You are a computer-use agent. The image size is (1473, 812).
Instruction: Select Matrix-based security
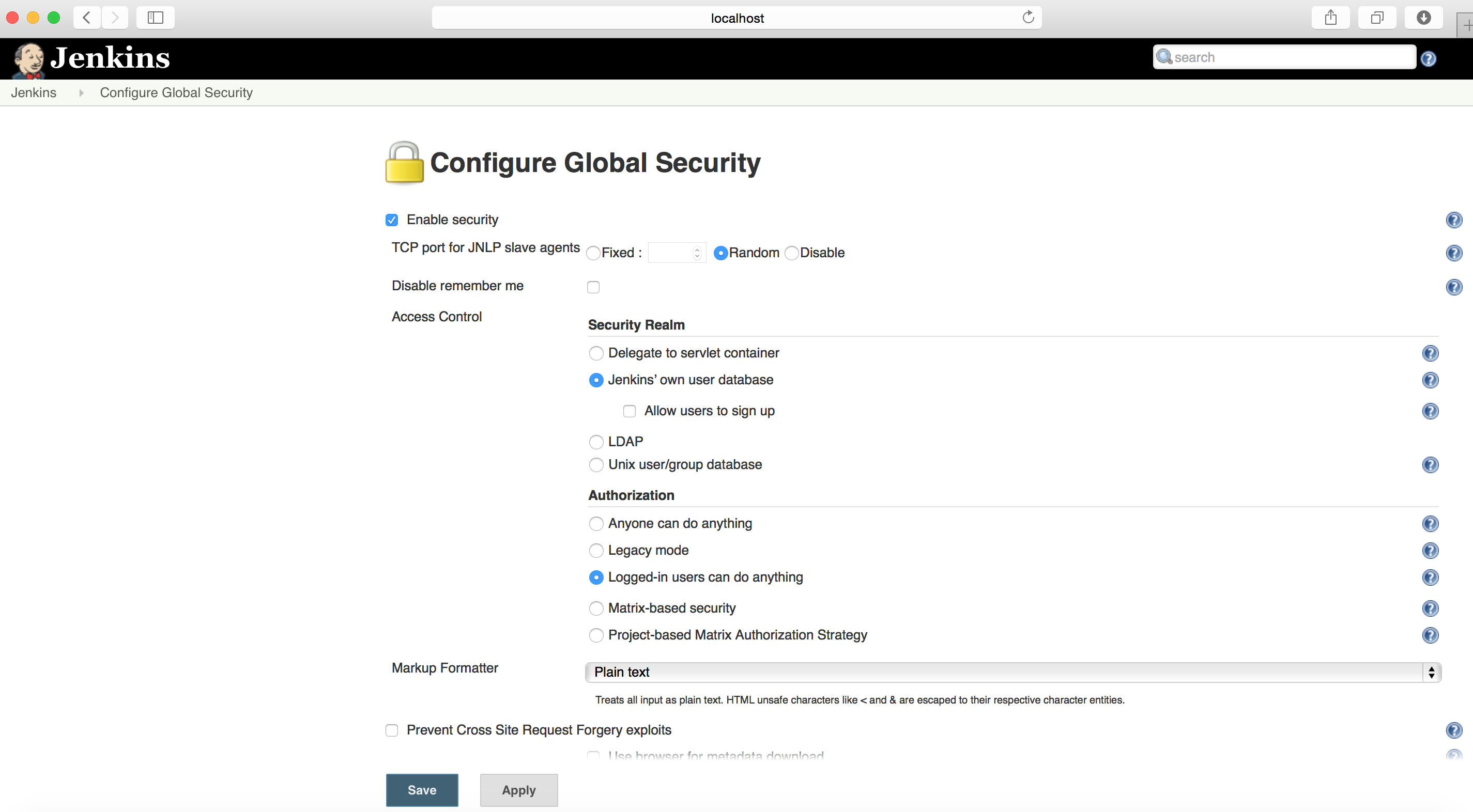pos(596,608)
